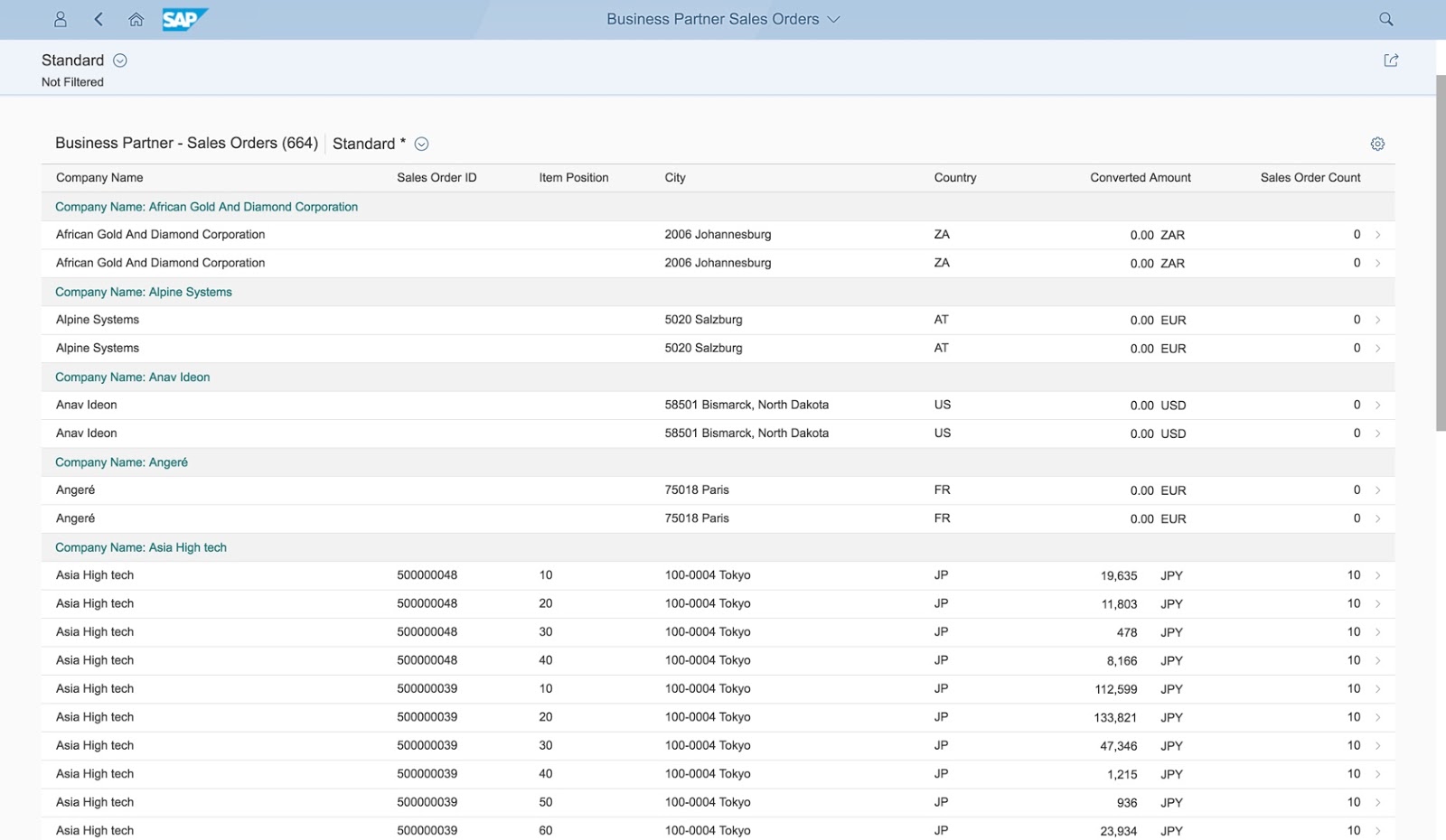The image size is (1446, 840).
Task: Expand the Standard filter variant dropdown
Action: click(x=118, y=60)
